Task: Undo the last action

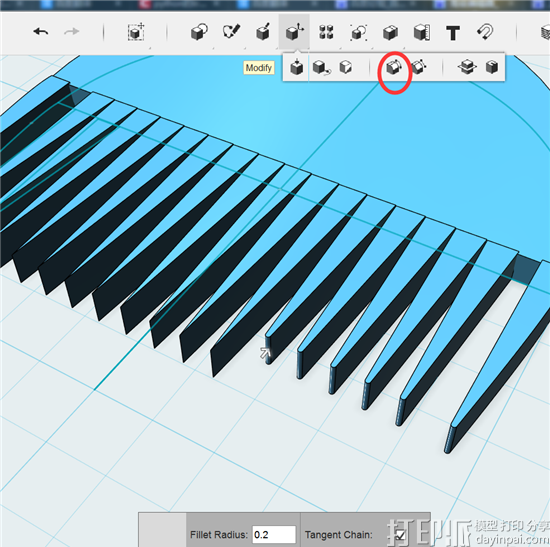Action: click(41, 32)
